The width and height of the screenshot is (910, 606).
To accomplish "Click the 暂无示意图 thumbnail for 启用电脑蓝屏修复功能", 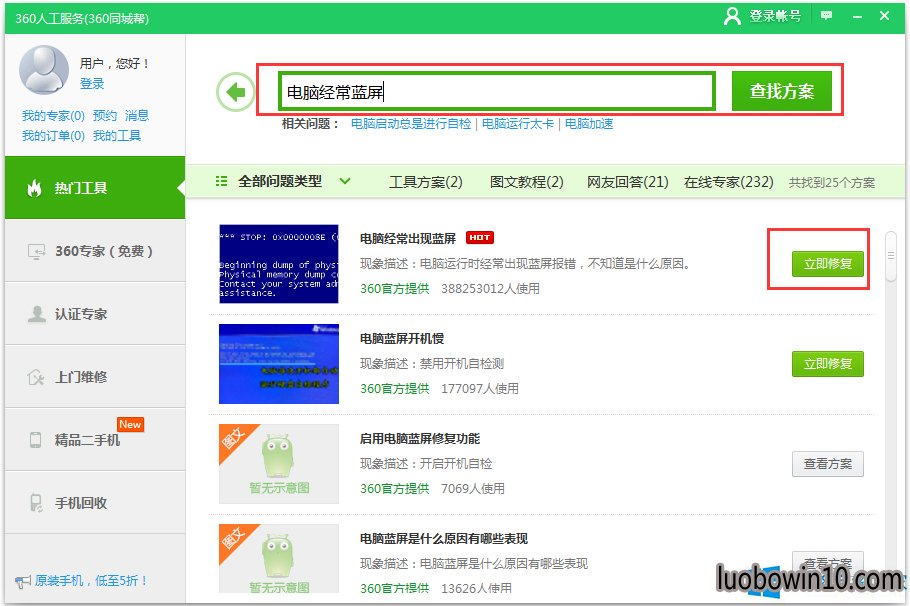I will pos(279,464).
